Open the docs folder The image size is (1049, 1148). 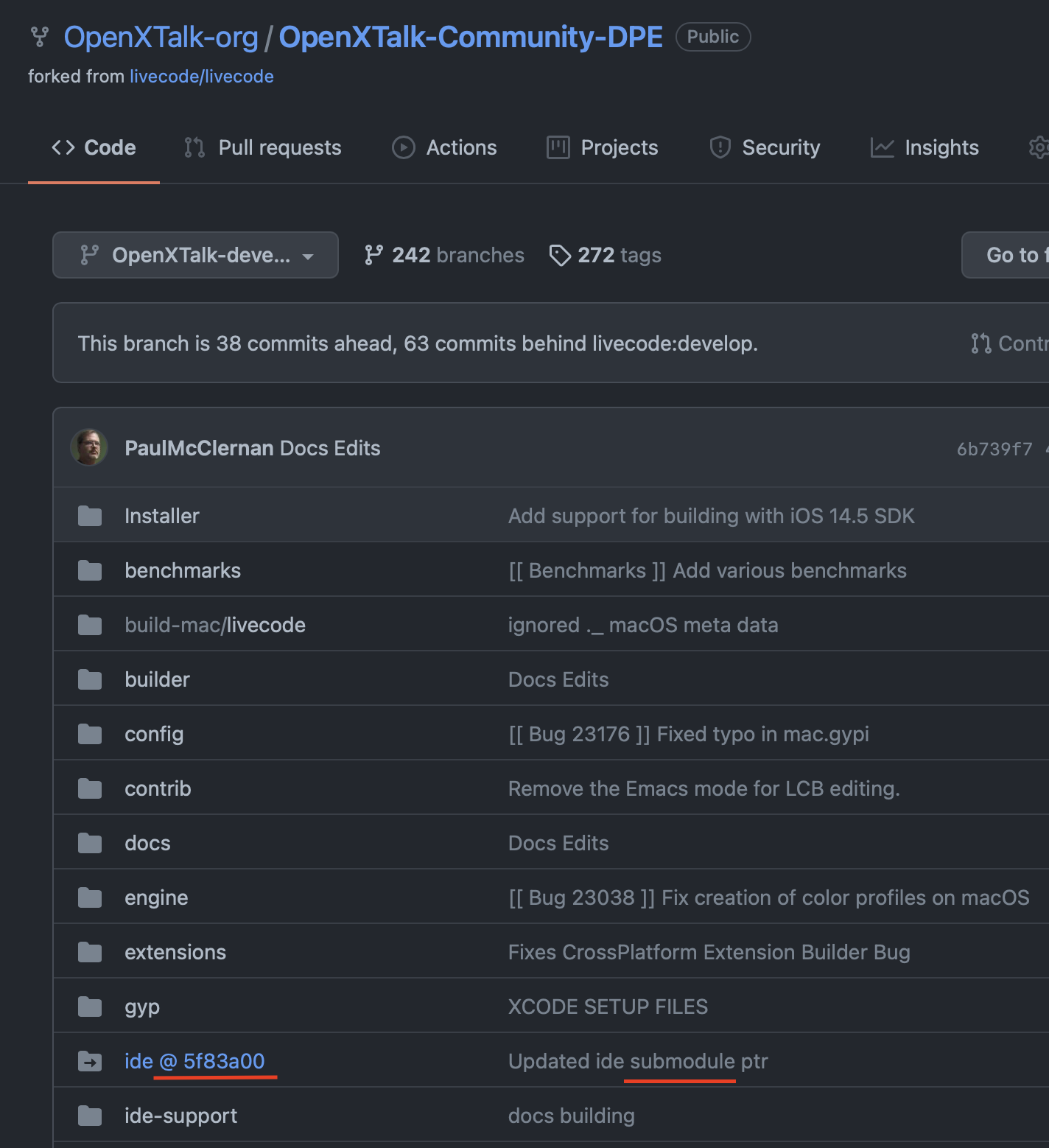point(147,843)
